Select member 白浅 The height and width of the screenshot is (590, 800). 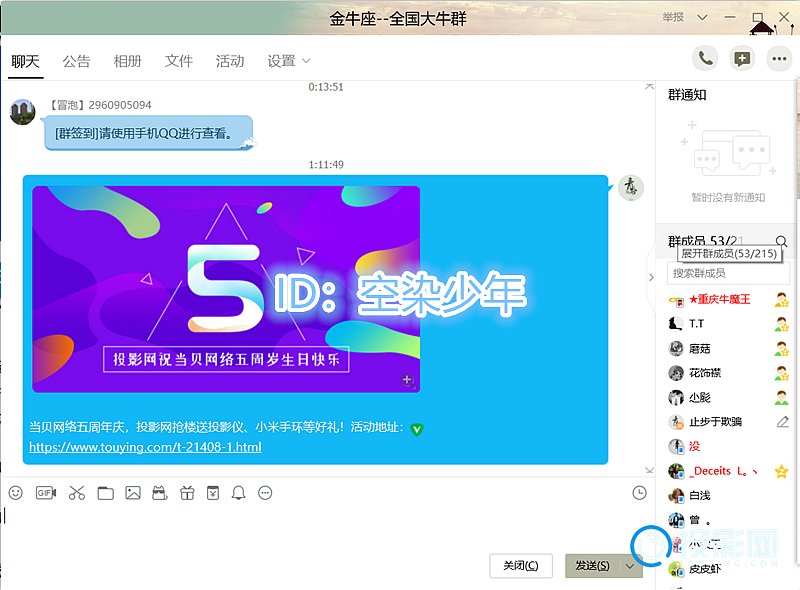click(699, 496)
